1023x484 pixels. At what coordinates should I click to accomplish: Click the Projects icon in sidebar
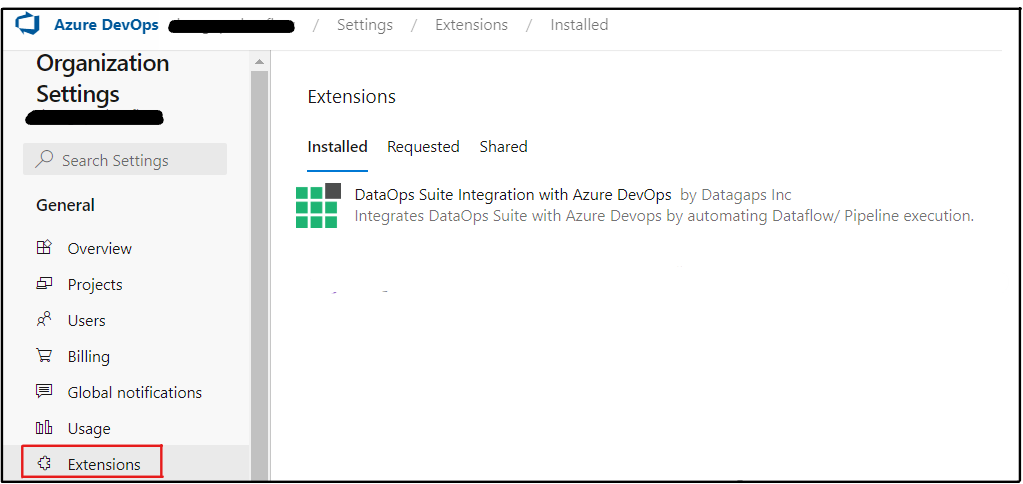44,284
